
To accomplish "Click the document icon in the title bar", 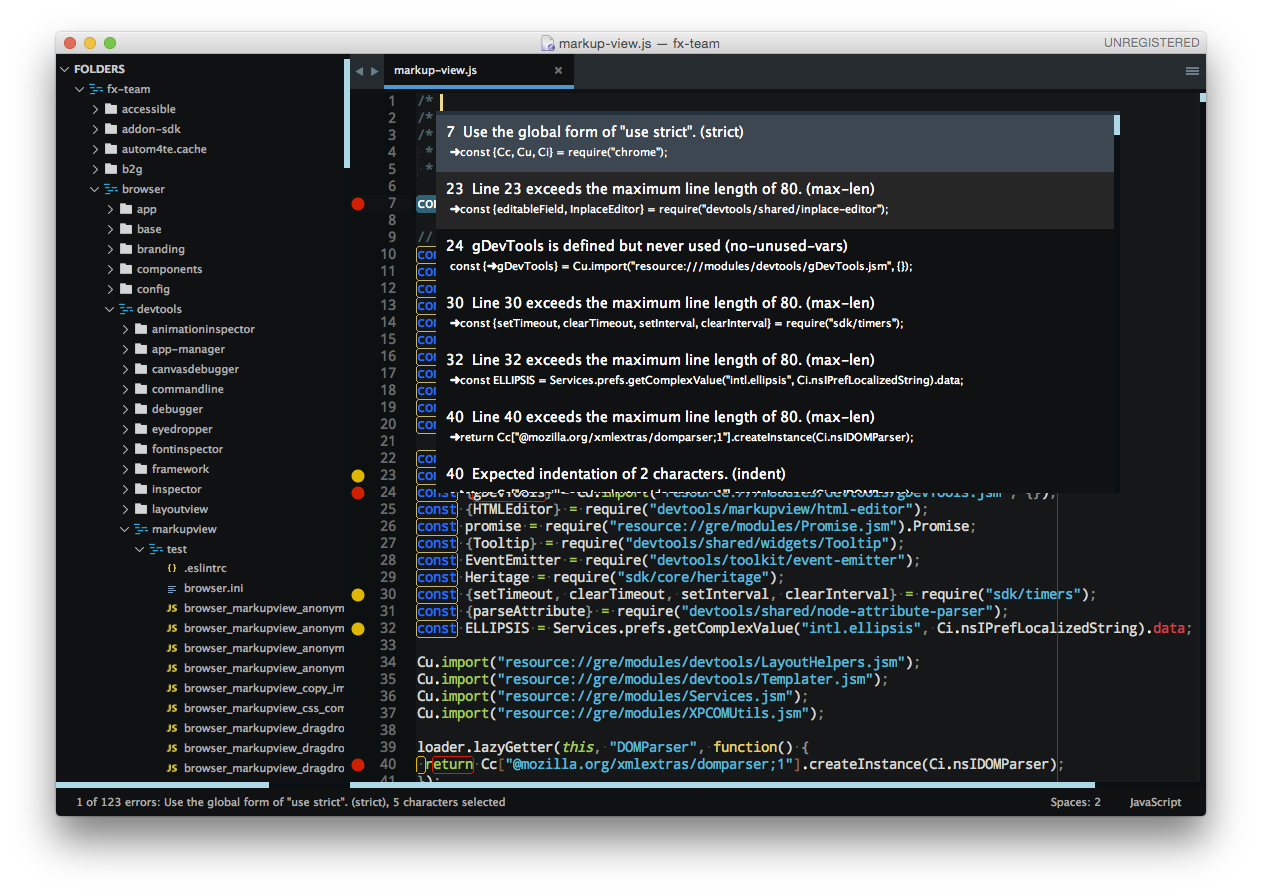I will tap(547, 42).
